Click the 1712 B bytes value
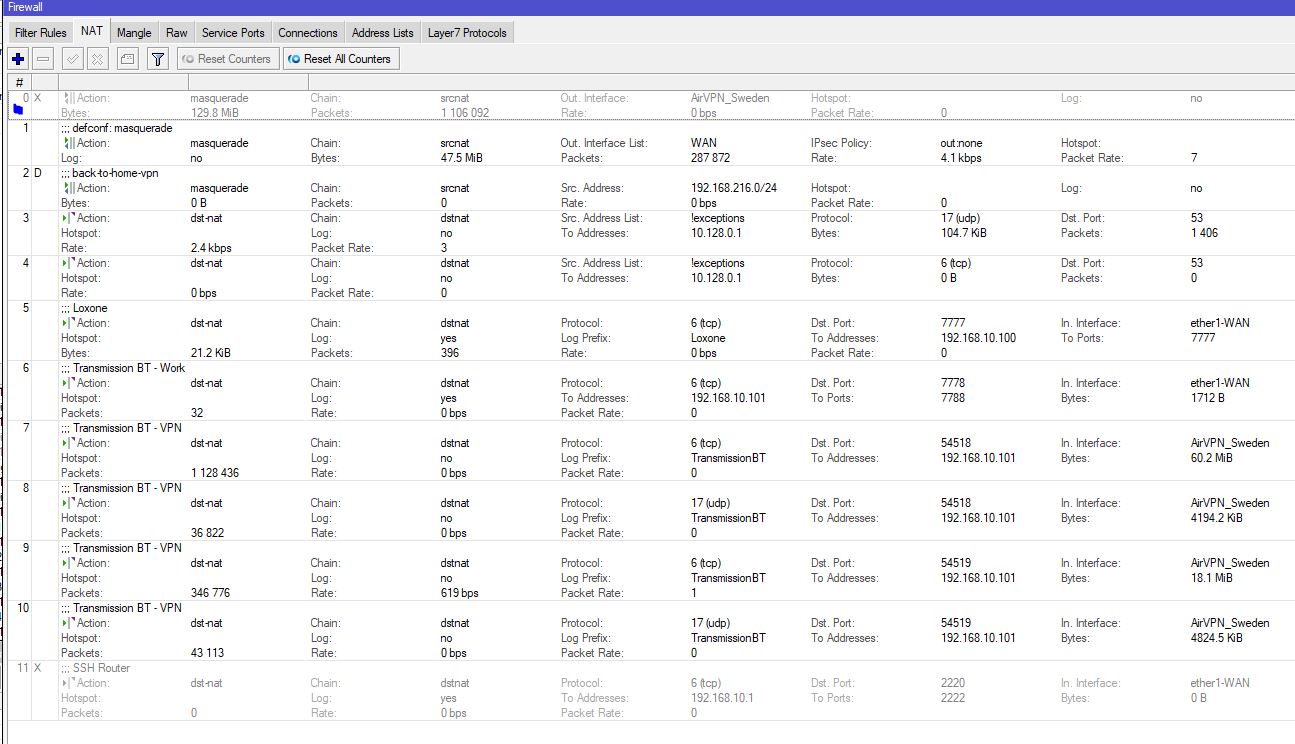The width and height of the screenshot is (1295, 744). pyautogui.click(x=1208, y=398)
